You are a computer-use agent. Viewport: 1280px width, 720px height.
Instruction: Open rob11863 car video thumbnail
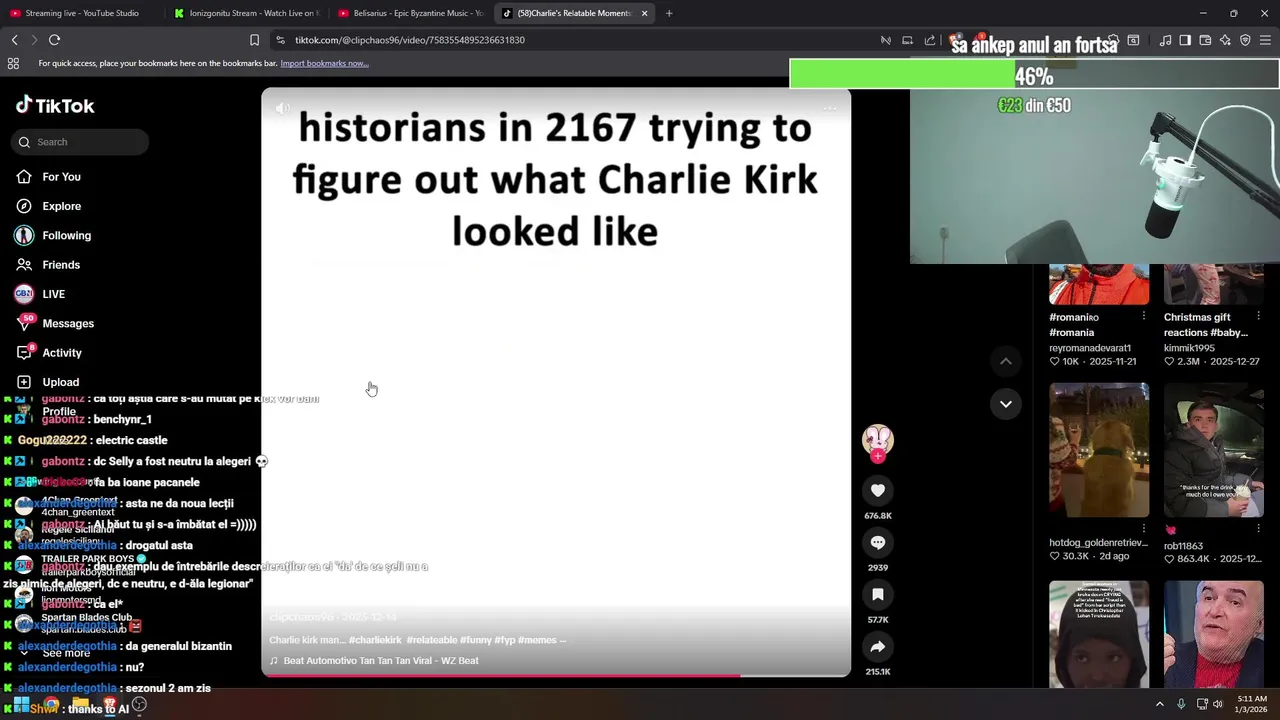pos(1214,450)
